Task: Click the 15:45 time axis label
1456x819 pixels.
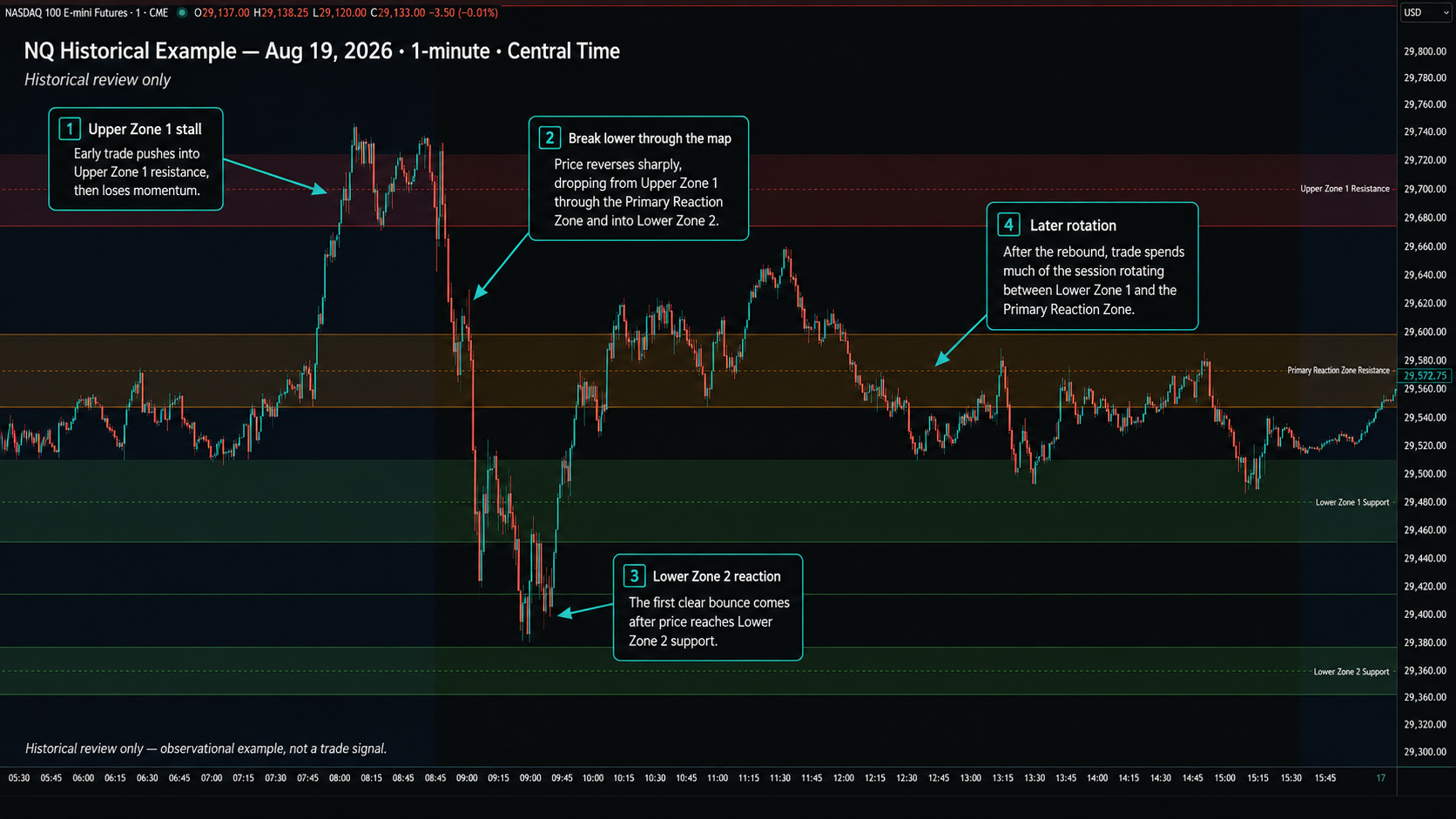Action: (x=1325, y=778)
